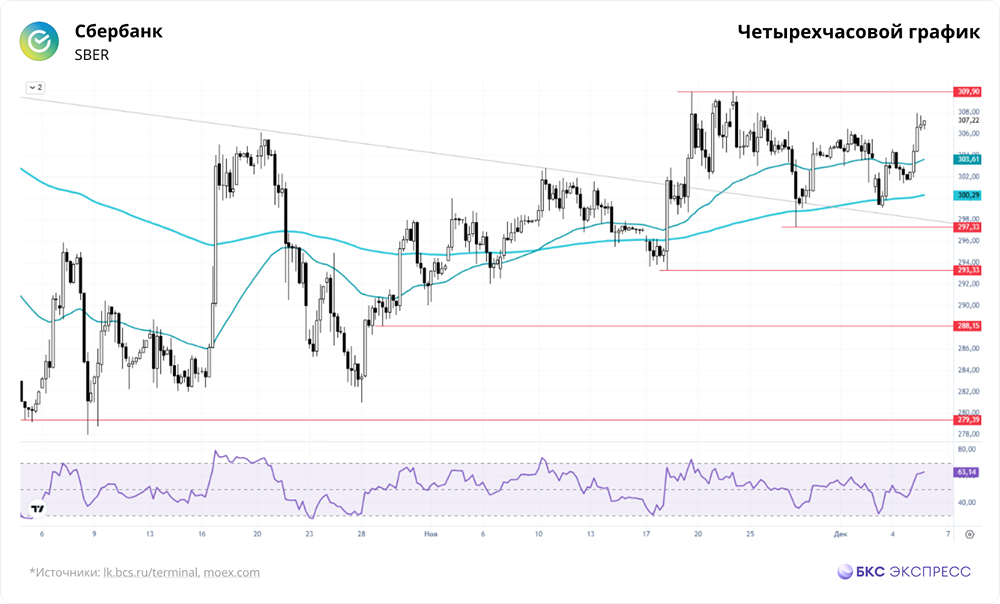Click the Сбербанк title text
This screenshot has height=604, width=1000.
click(118, 31)
